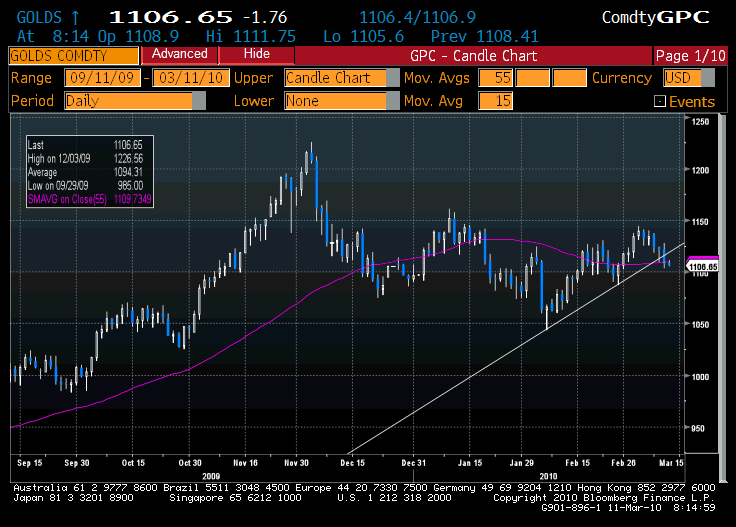Expand the Upper chart type gray arrow

[x=393, y=78]
